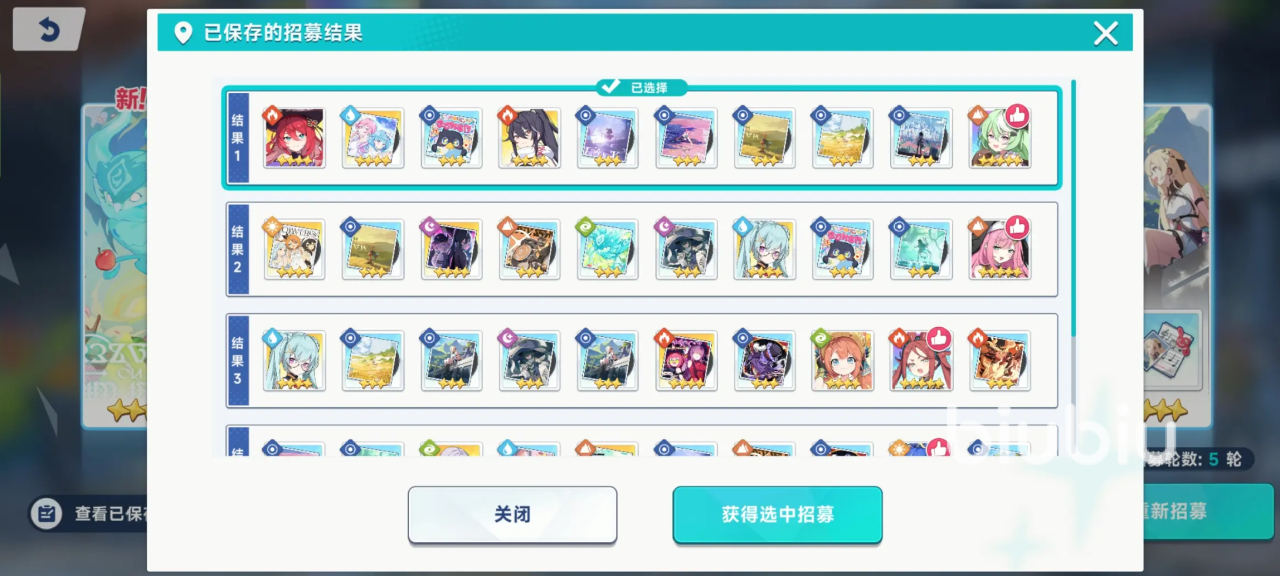
Task: Click the results list vertical scrollbar
Action: coord(1073,208)
